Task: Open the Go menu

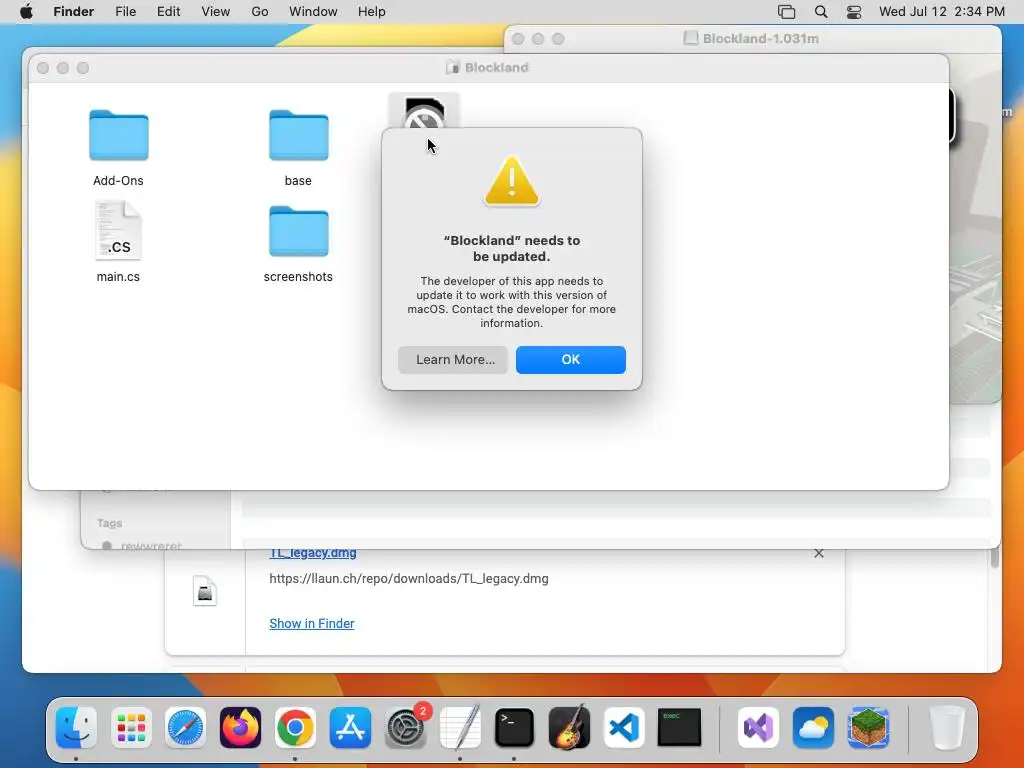Action: 259,12
